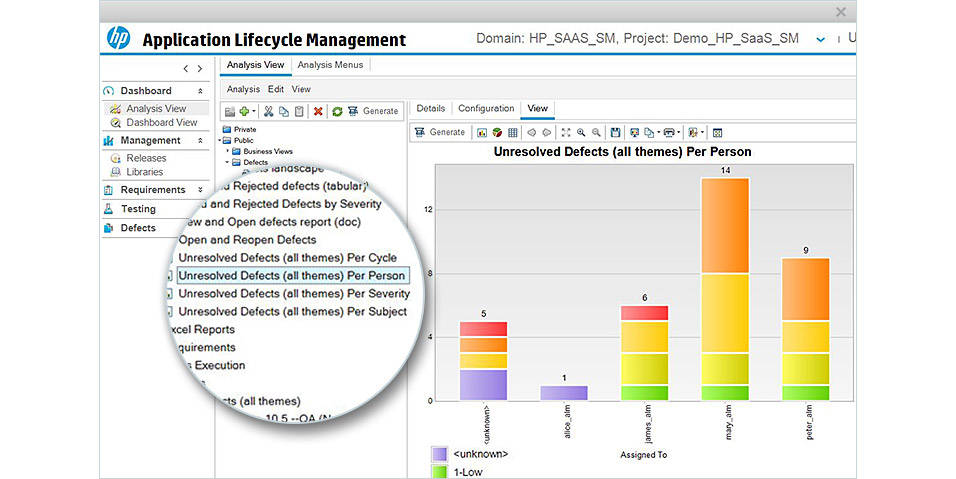Screen dimensions: 956x479
Task: Collapse the Dashboard sidebar section
Action: tap(200, 91)
